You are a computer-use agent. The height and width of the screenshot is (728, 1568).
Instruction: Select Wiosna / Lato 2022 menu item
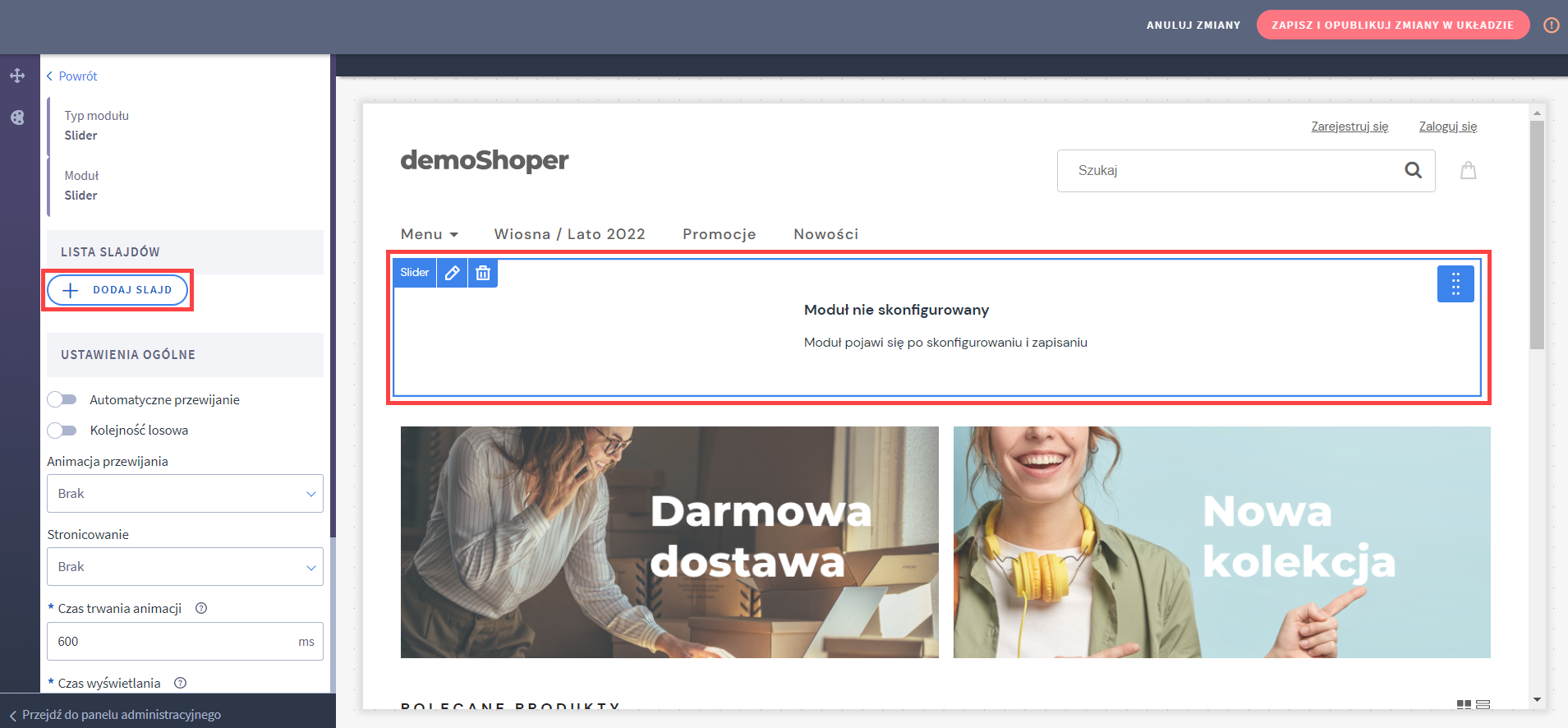pyautogui.click(x=569, y=234)
